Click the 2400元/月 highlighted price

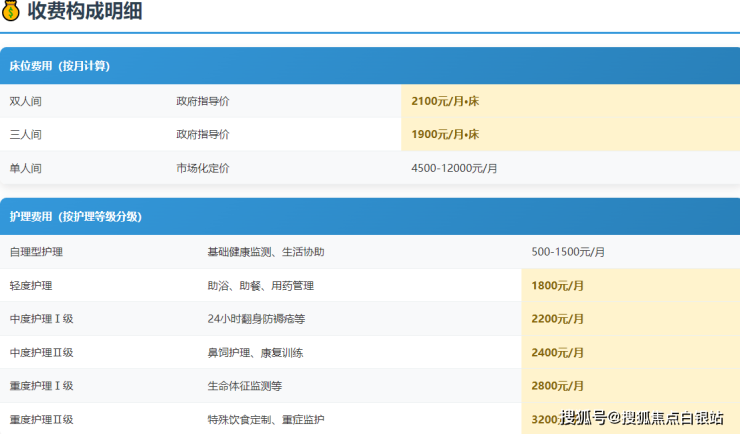[558, 352]
